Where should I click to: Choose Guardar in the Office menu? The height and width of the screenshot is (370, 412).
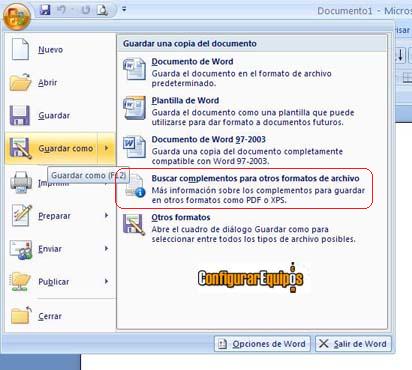[60, 115]
